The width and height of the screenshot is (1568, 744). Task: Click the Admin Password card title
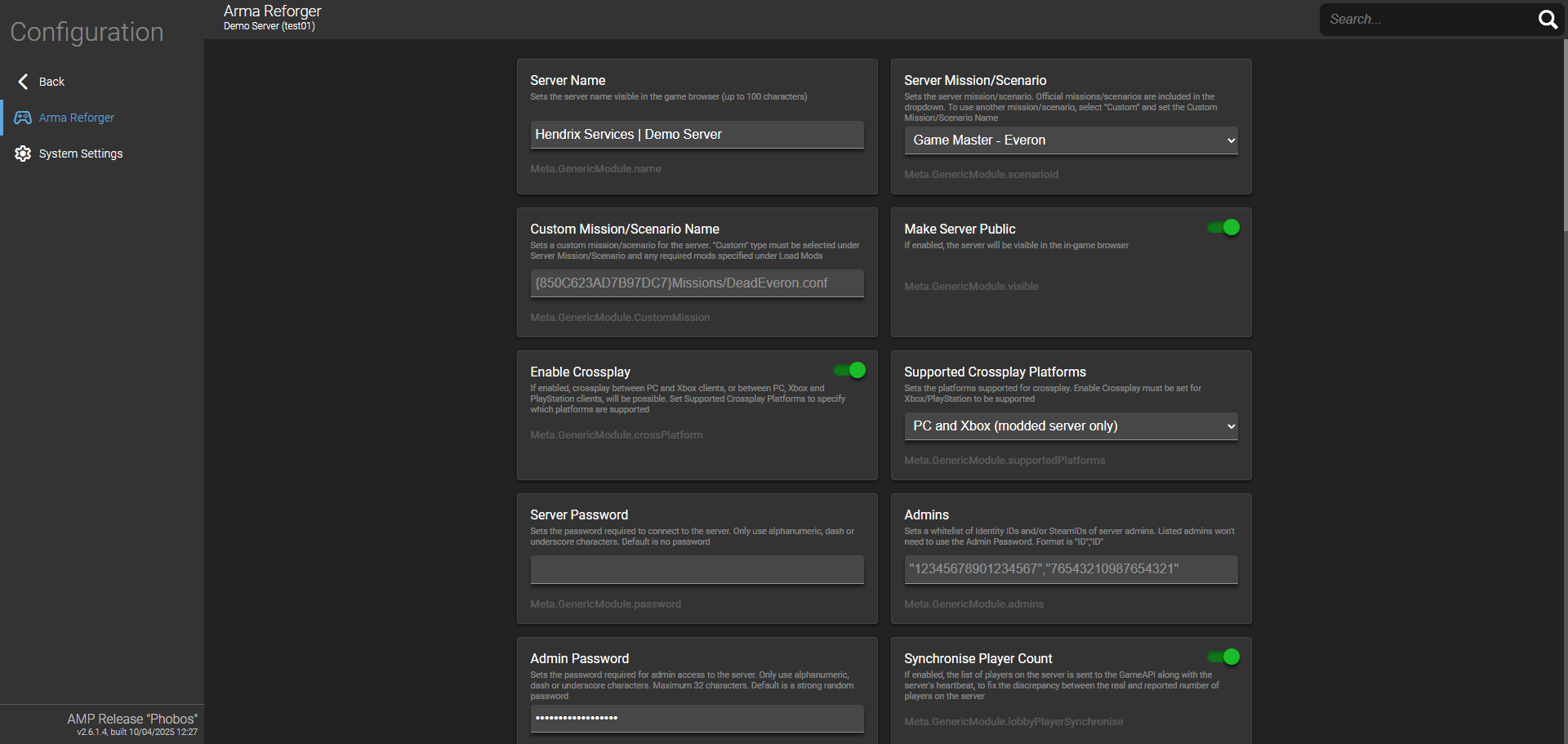[579, 659]
